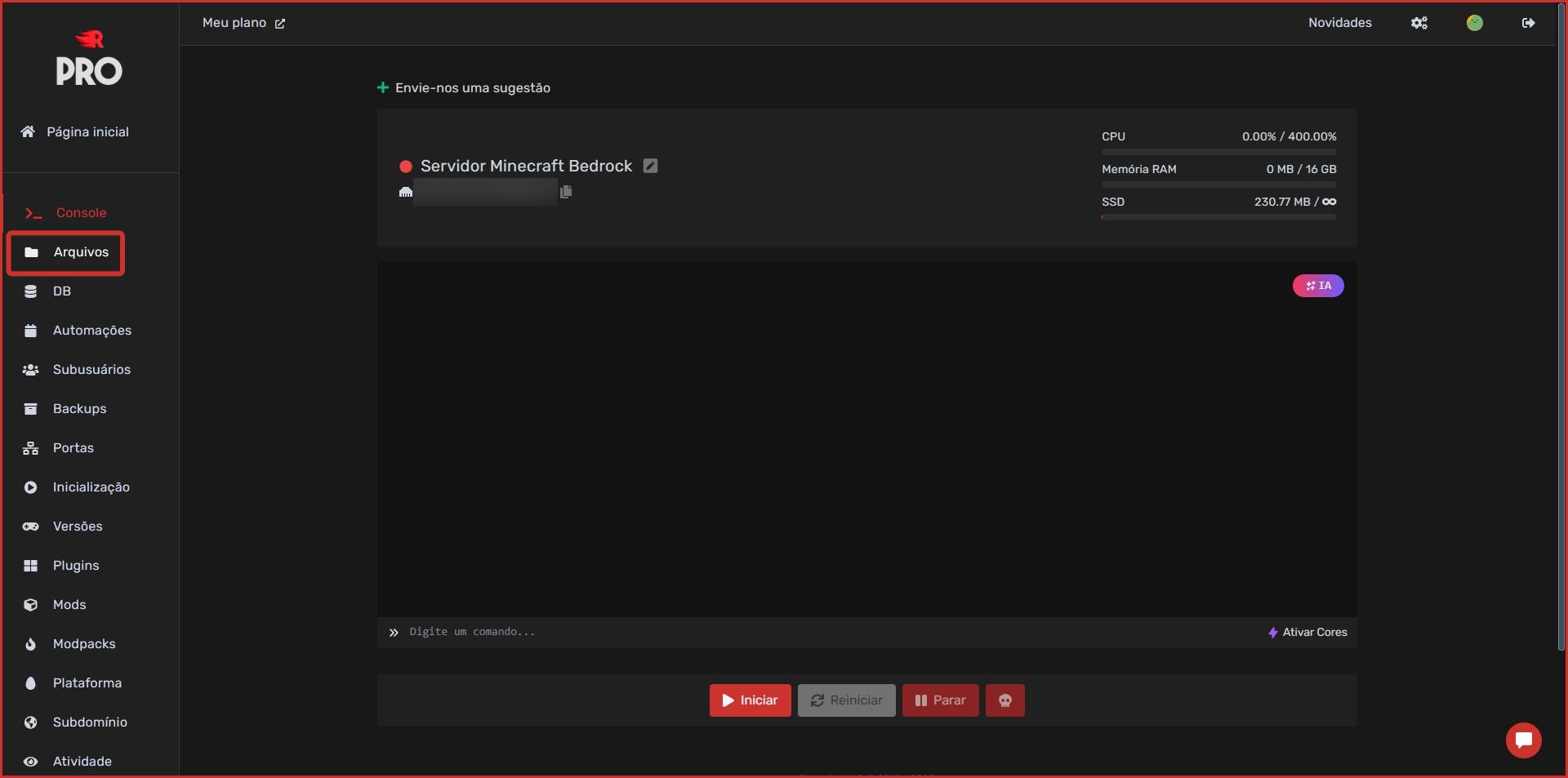Kill server with skull button
This screenshot has height=778, width=1568.
pyautogui.click(x=1005, y=700)
